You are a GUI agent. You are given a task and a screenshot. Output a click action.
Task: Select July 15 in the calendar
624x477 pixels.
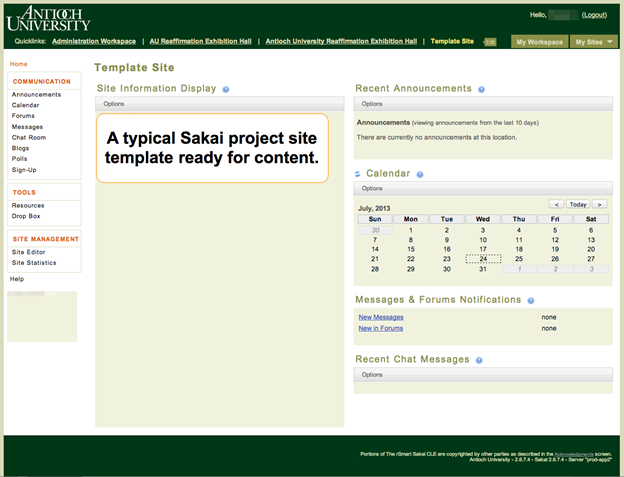pyautogui.click(x=411, y=249)
